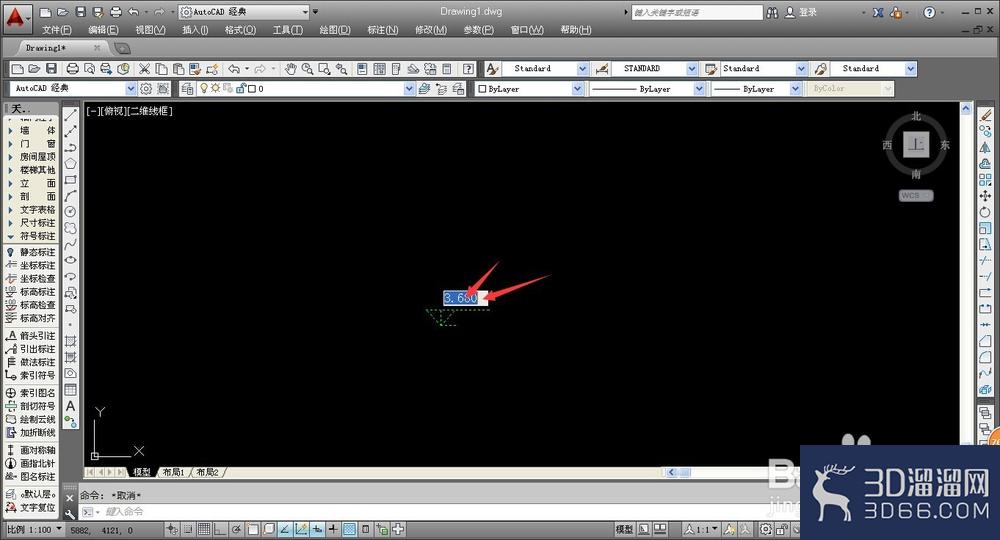Select the Move tool in modify toolbar
1000x540 pixels.
click(x=985, y=196)
